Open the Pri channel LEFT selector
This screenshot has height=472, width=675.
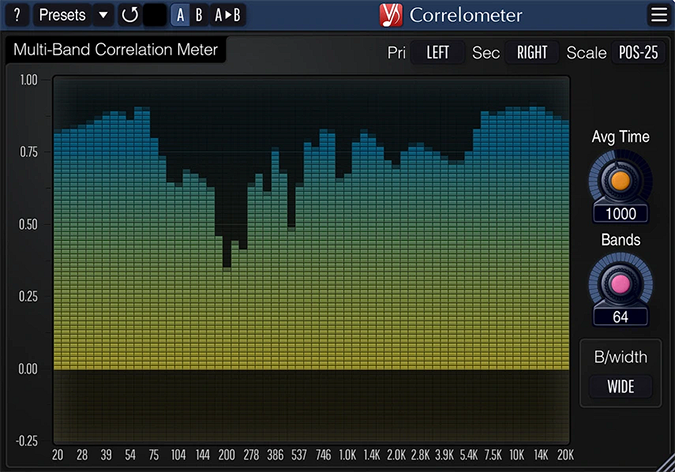click(438, 53)
